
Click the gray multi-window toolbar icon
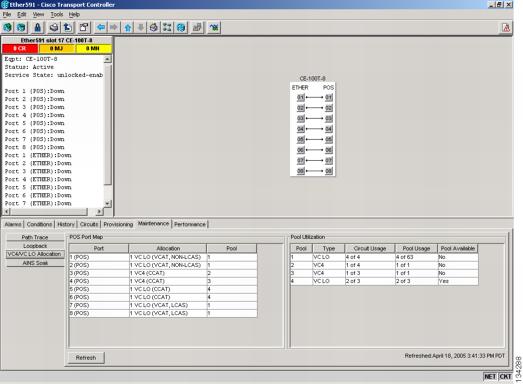(x=197, y=27)
